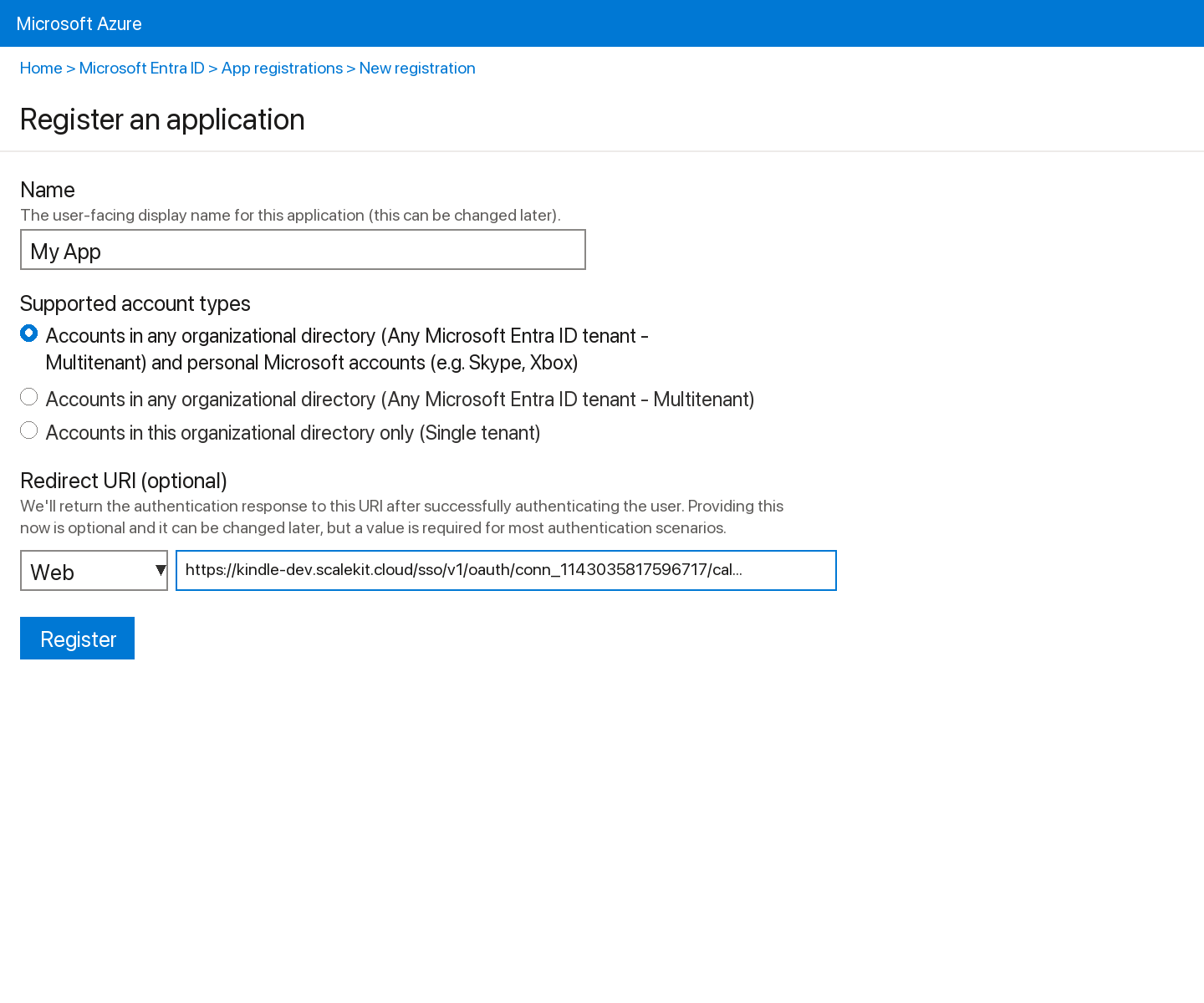Click the App registrations link before 'New registration'
The height and width of the screenshot is (1003, 1204).
coord(282,68)
